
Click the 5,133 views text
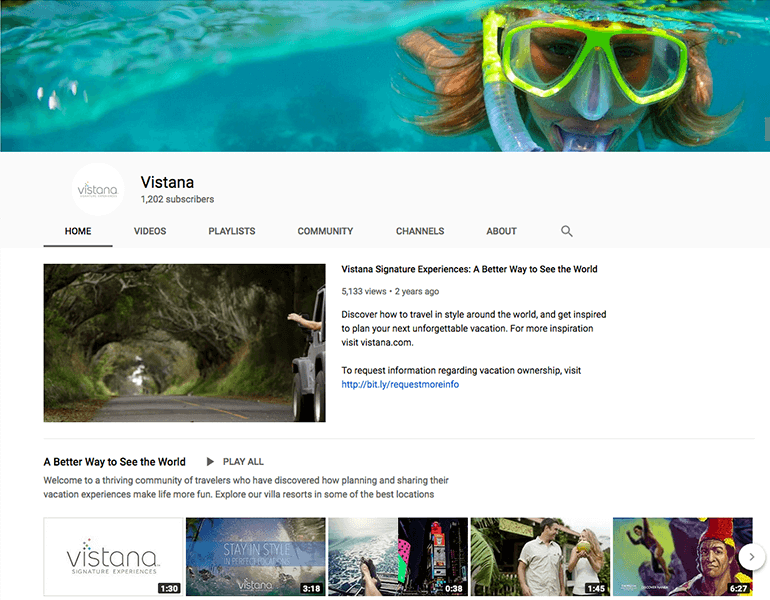point(364,291)
